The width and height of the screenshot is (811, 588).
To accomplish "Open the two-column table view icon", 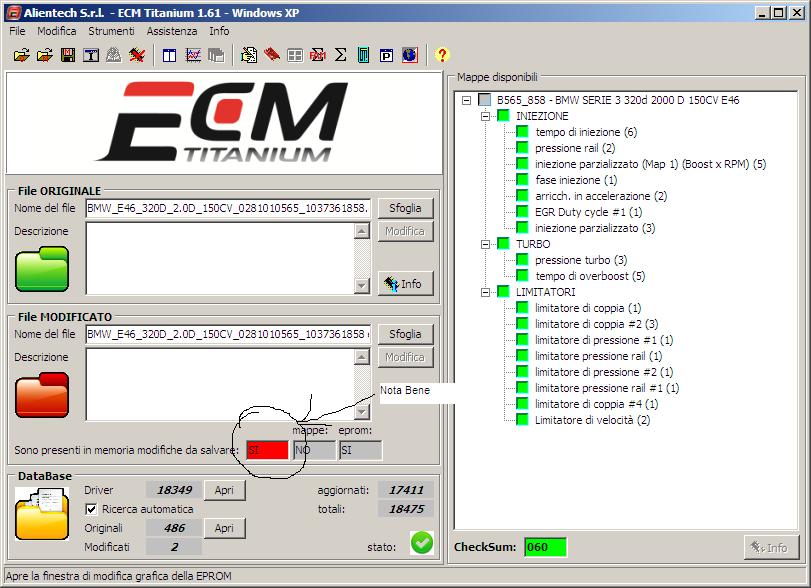I will click(170, 55).
